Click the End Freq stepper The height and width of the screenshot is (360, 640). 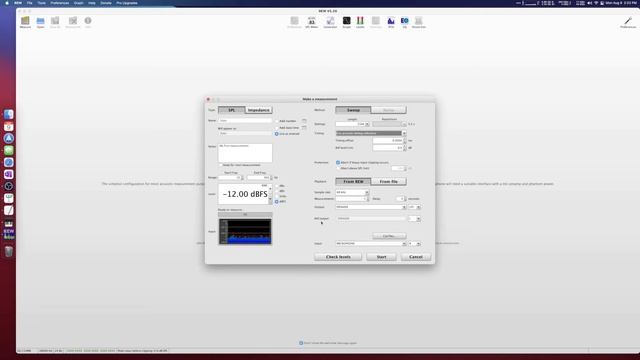coord(271,178)
